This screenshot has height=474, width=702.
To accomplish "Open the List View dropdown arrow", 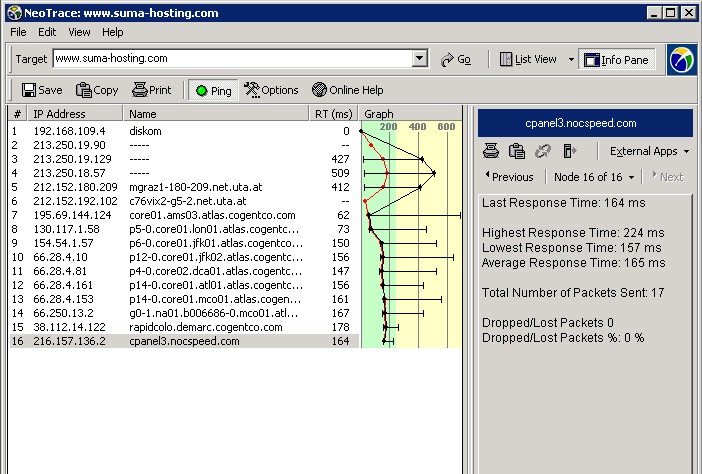I will point(571,60).
